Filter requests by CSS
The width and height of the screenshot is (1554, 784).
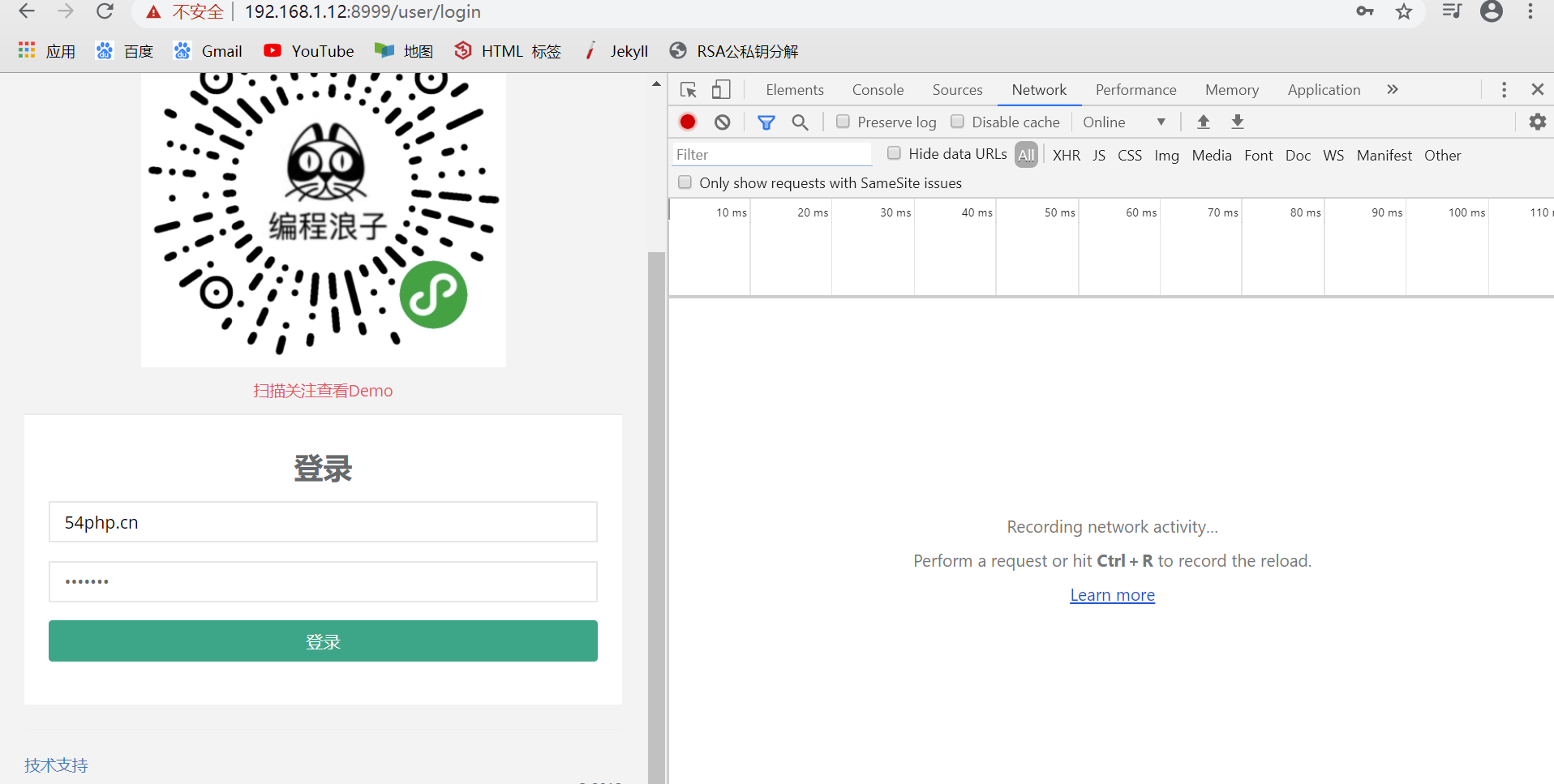[1129, 155]
